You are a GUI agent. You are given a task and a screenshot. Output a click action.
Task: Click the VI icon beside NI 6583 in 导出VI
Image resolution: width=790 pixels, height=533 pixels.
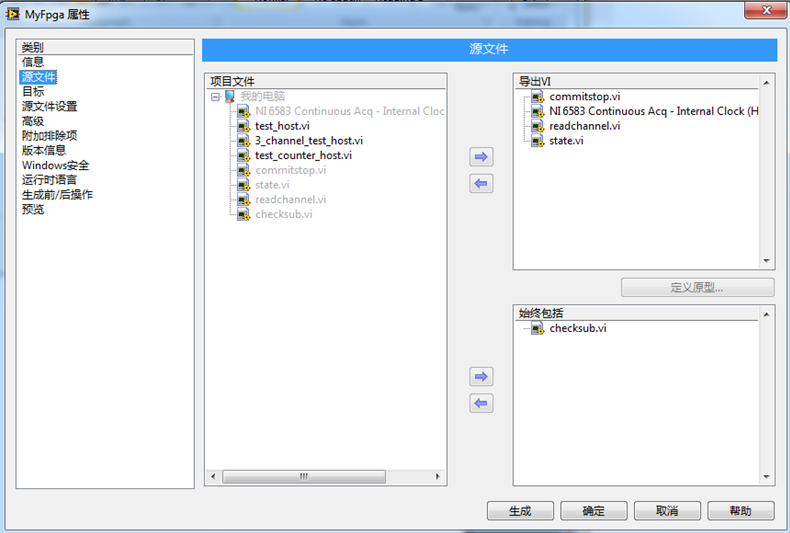[538, 111]
